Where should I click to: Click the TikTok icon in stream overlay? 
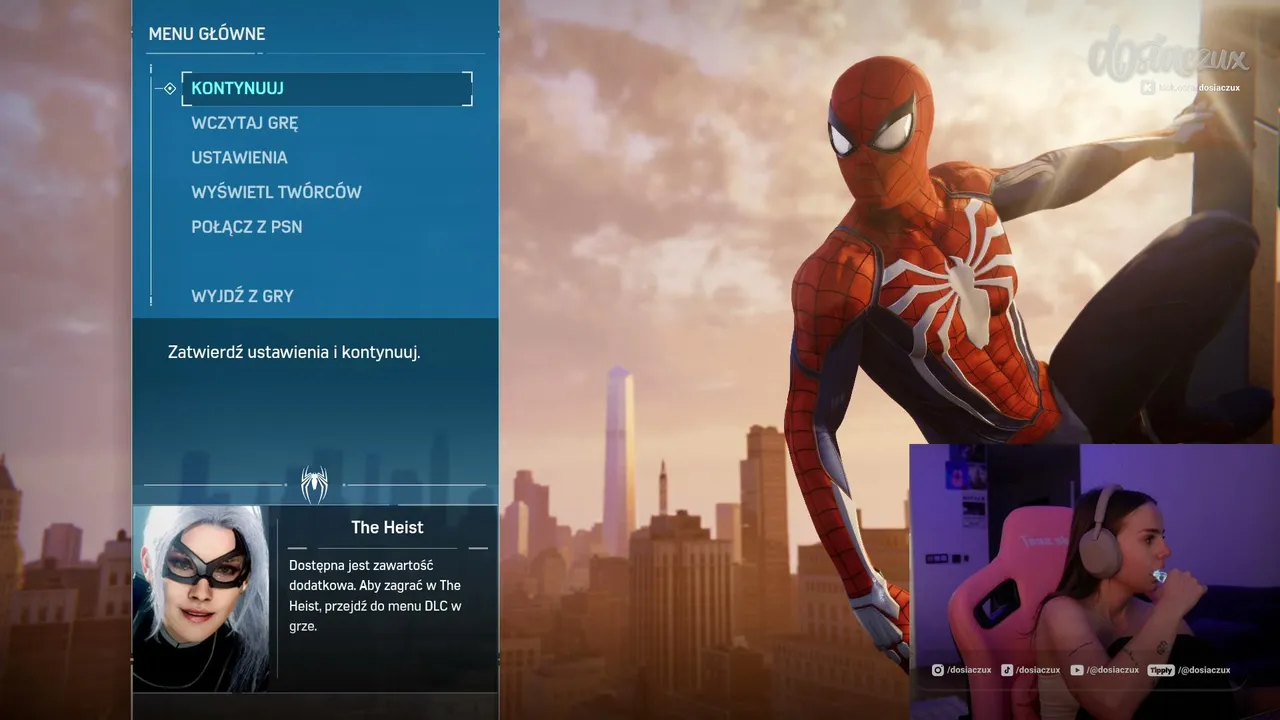point(1008,670)
